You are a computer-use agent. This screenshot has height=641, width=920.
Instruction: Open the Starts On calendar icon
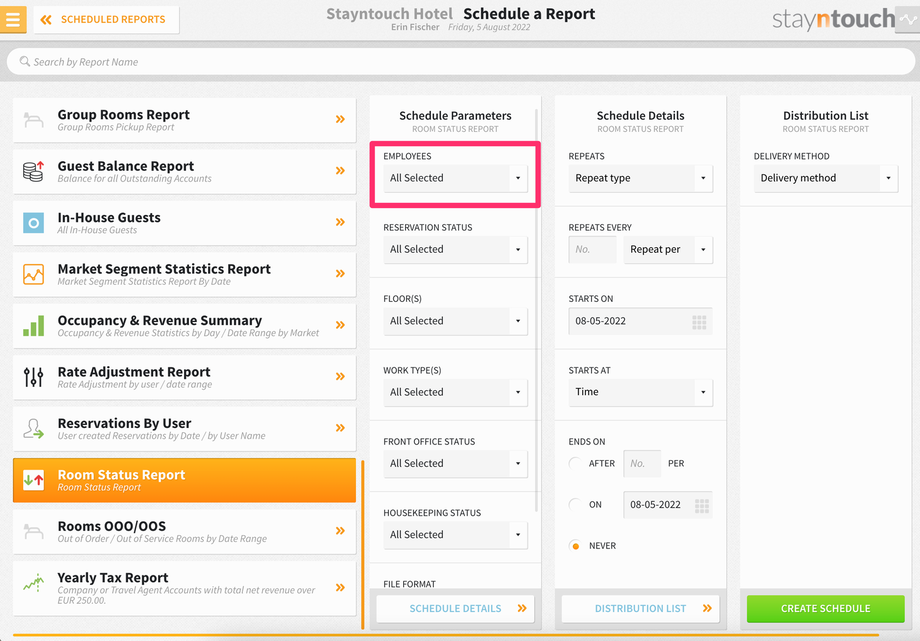click(699, 322)
